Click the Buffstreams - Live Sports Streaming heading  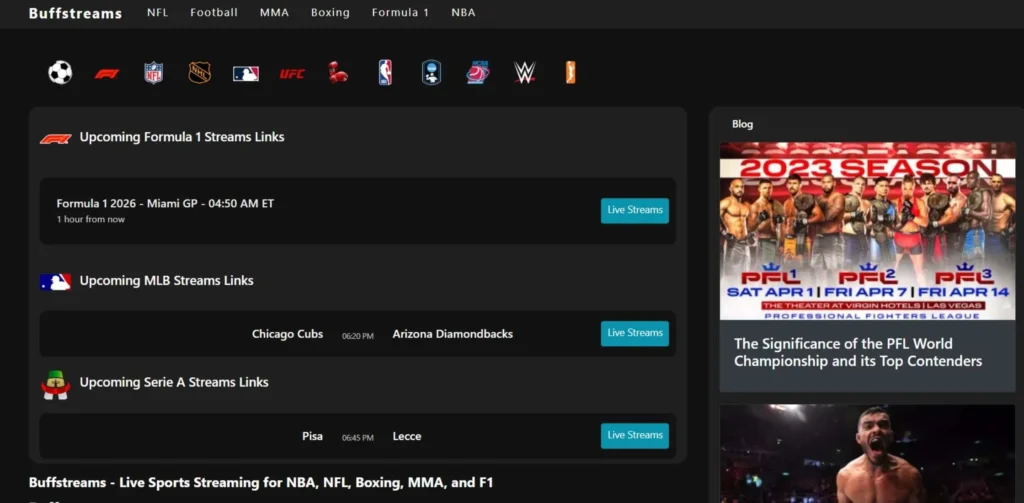pyautogui.click(x=261, y=483)
